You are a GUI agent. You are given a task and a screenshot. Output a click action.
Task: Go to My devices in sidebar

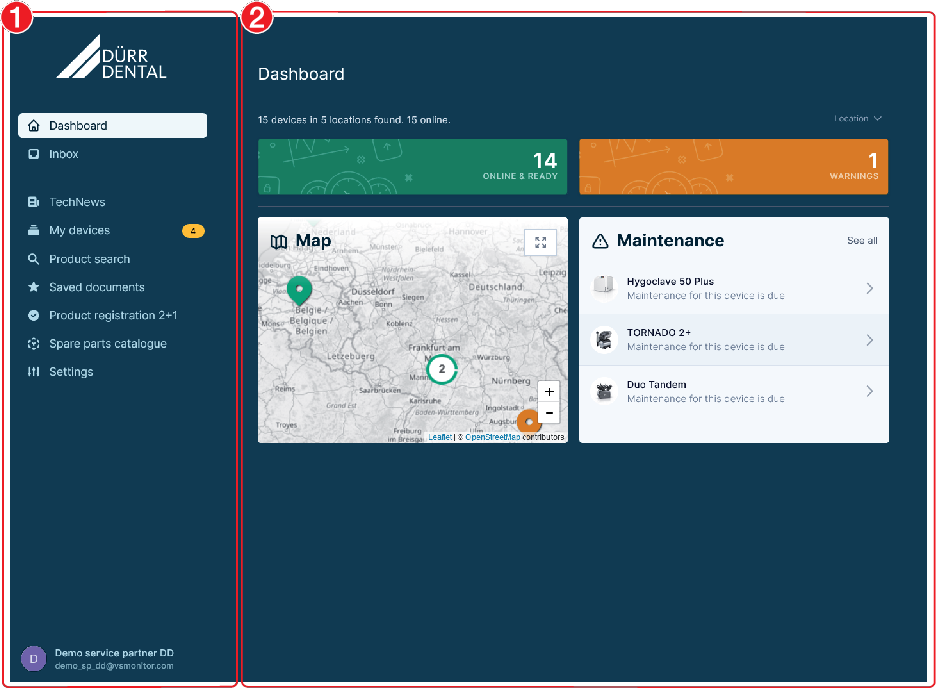coord(80,231)
